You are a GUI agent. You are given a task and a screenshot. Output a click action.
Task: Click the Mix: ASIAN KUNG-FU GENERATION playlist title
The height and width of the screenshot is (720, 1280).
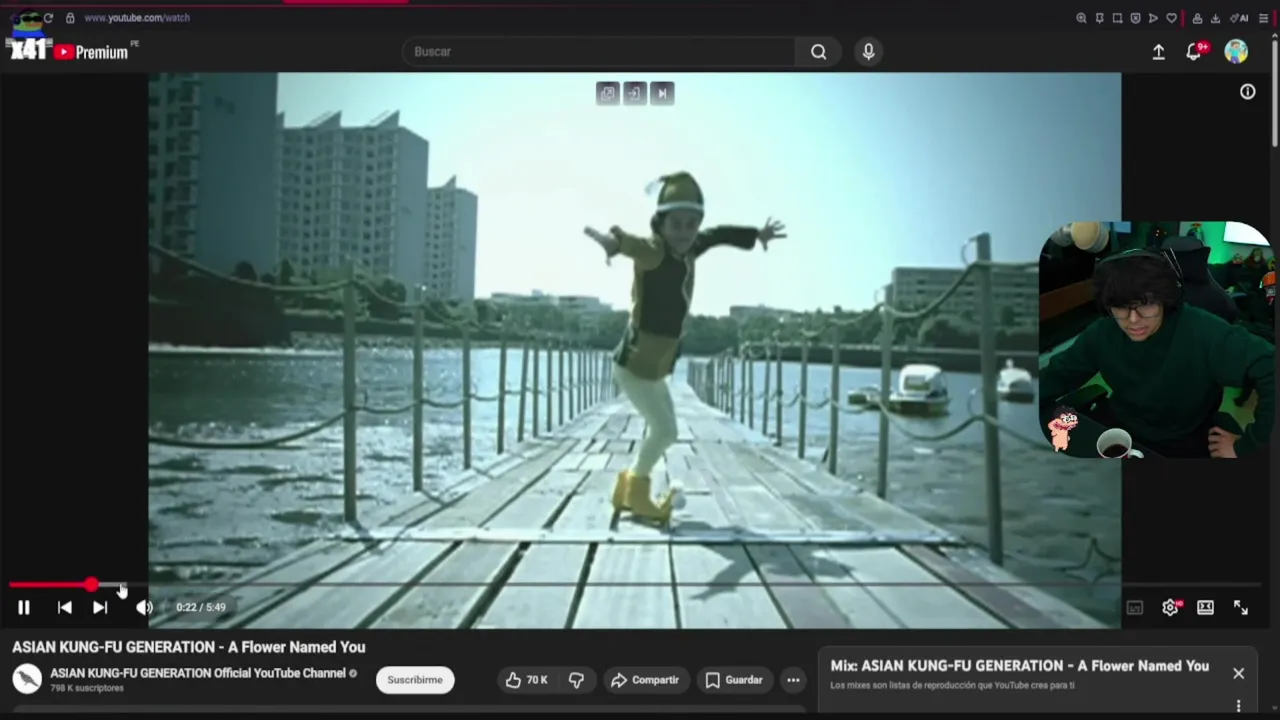(x=1019, y=666)
